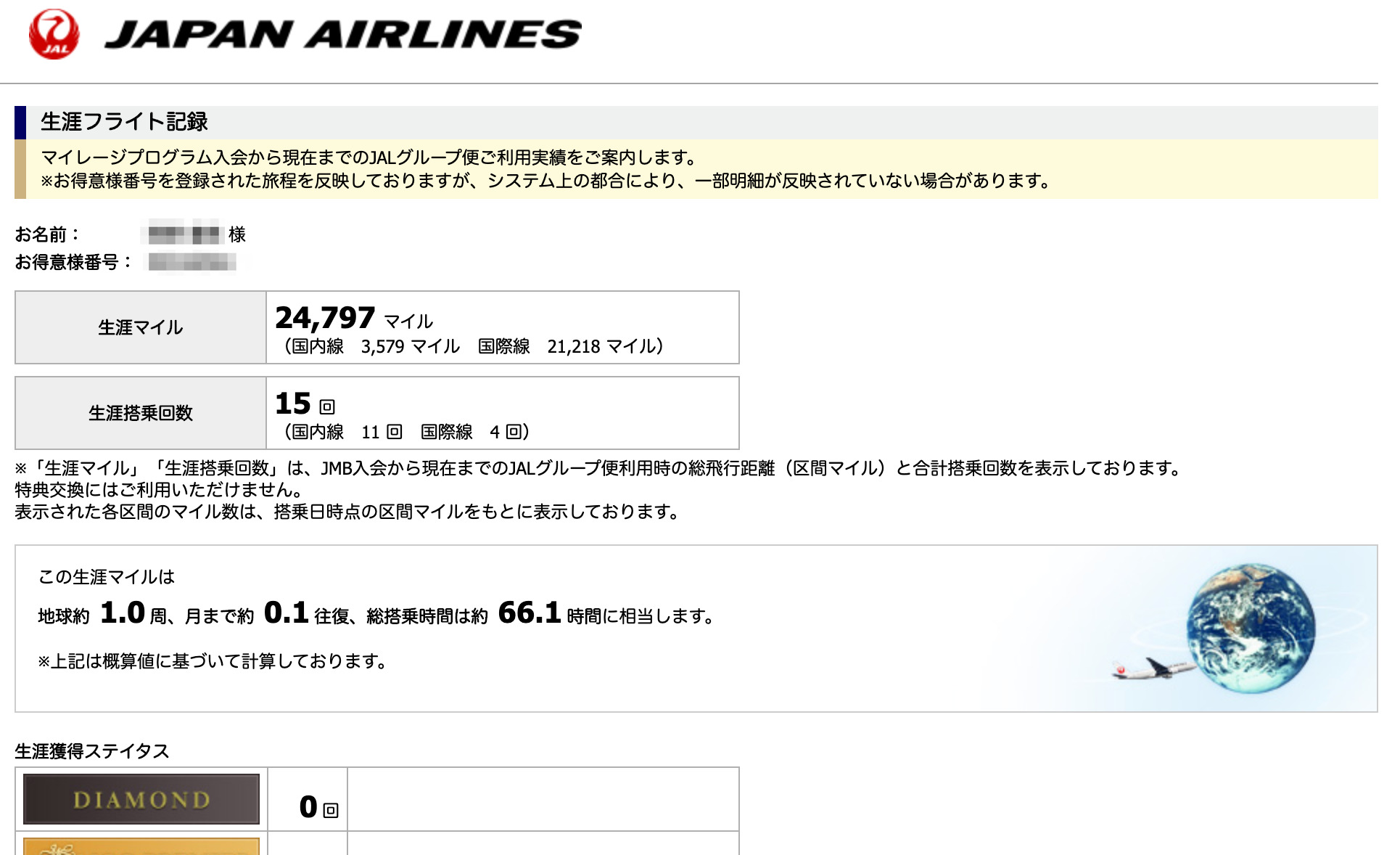Click the 66.1 total flight hours figure
1400x855 pixels.
click(x=530, y=613)
